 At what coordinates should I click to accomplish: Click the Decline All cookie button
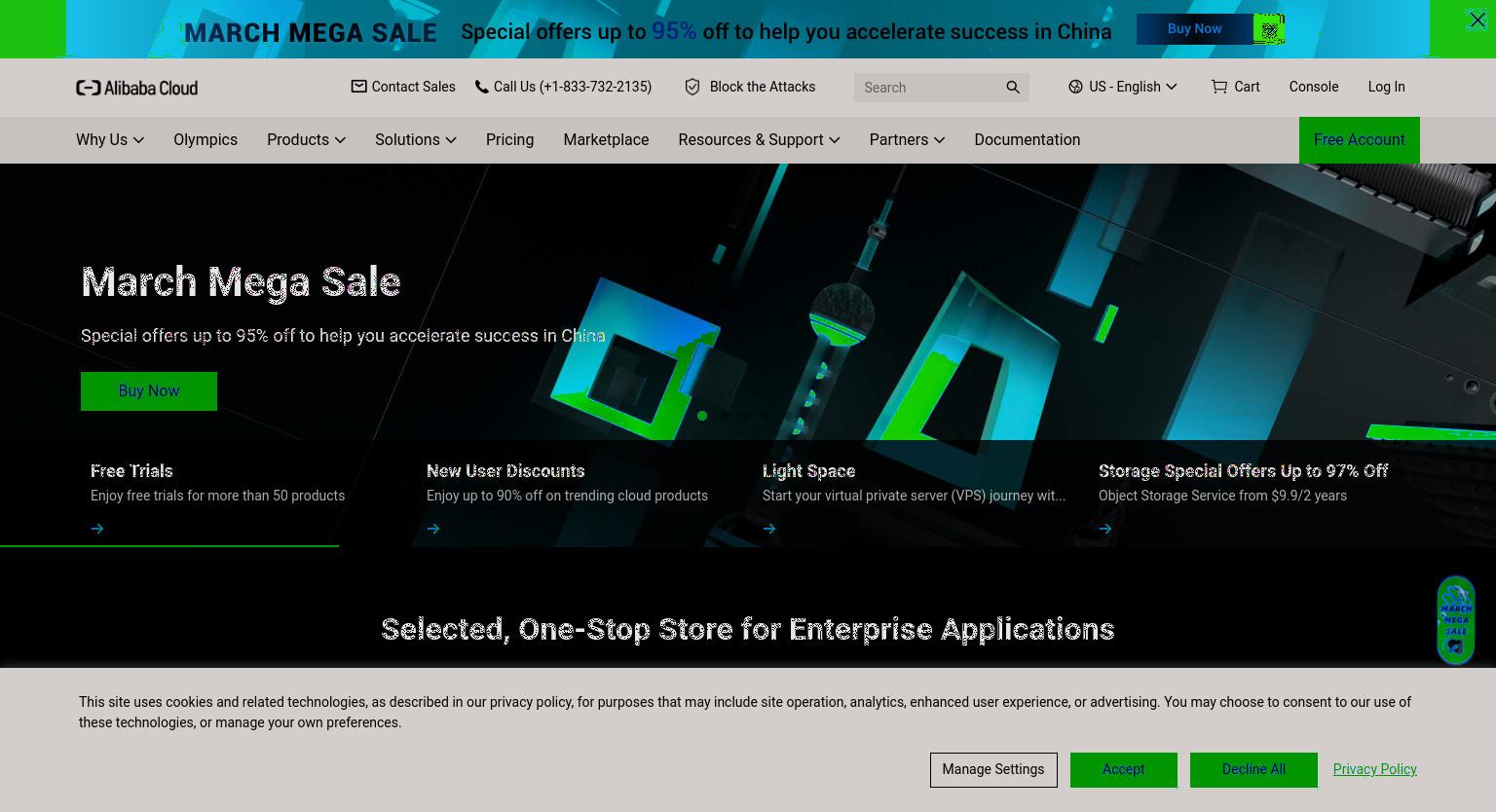coord(1253,769)
